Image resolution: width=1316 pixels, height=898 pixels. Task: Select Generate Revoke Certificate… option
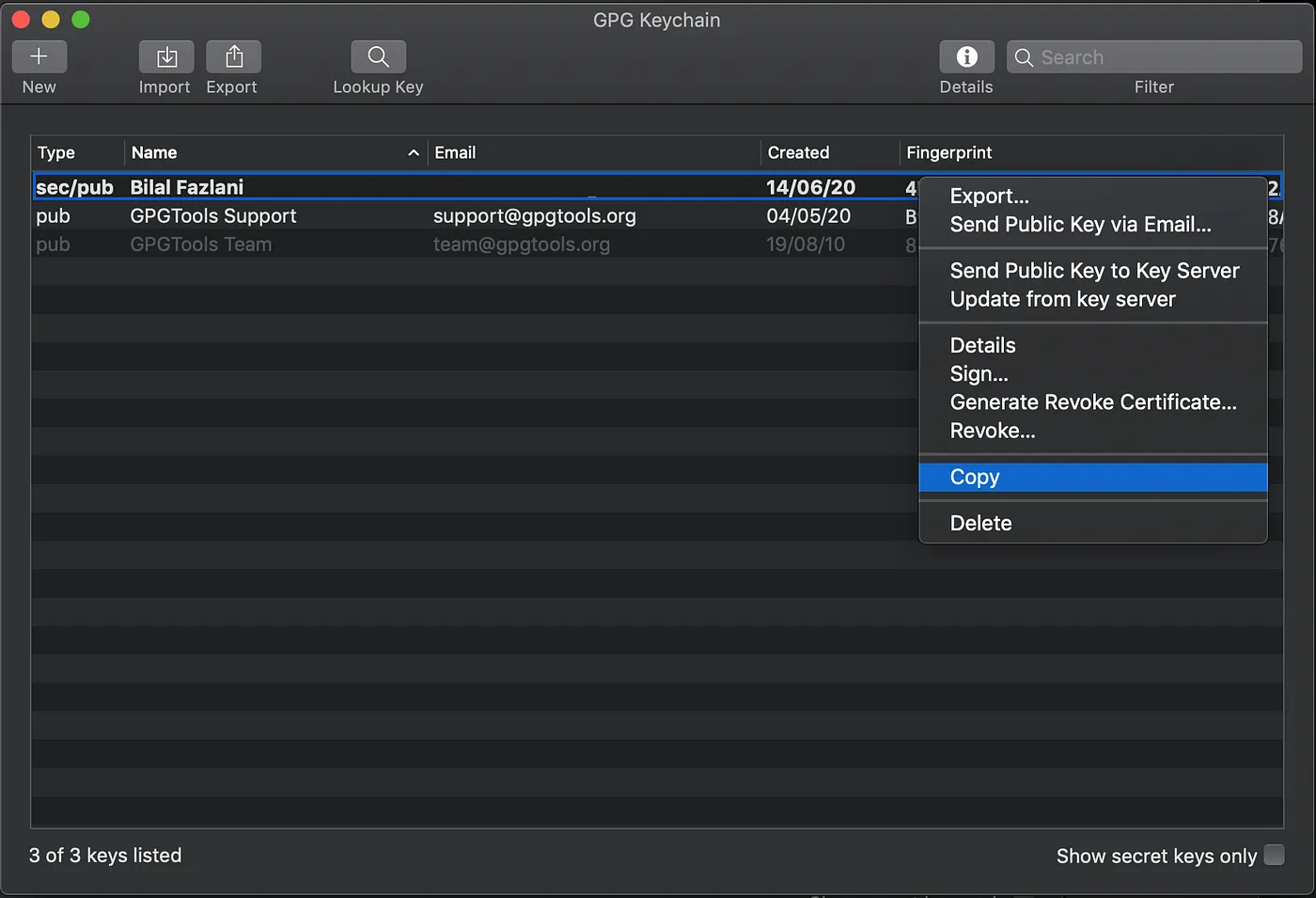pyautogui.click(x=1092, y=402)
